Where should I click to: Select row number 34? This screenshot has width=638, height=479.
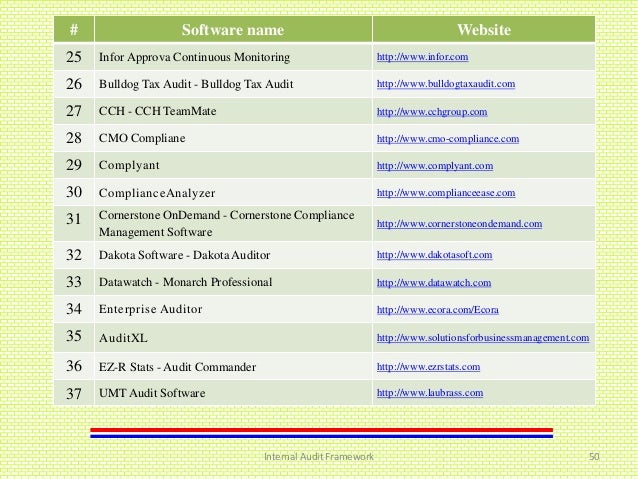74,309
